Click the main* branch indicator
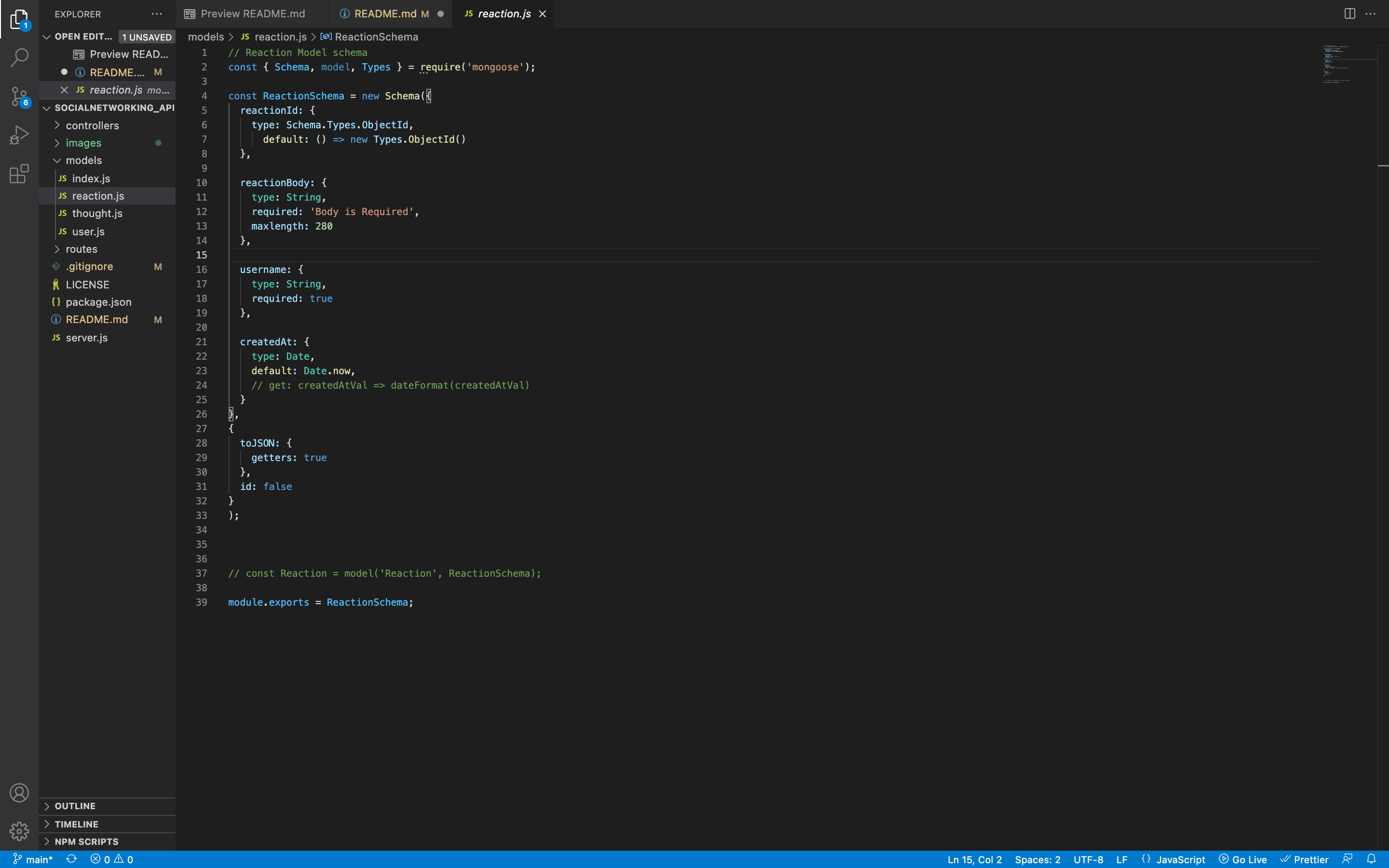 [x=33, y=859]
